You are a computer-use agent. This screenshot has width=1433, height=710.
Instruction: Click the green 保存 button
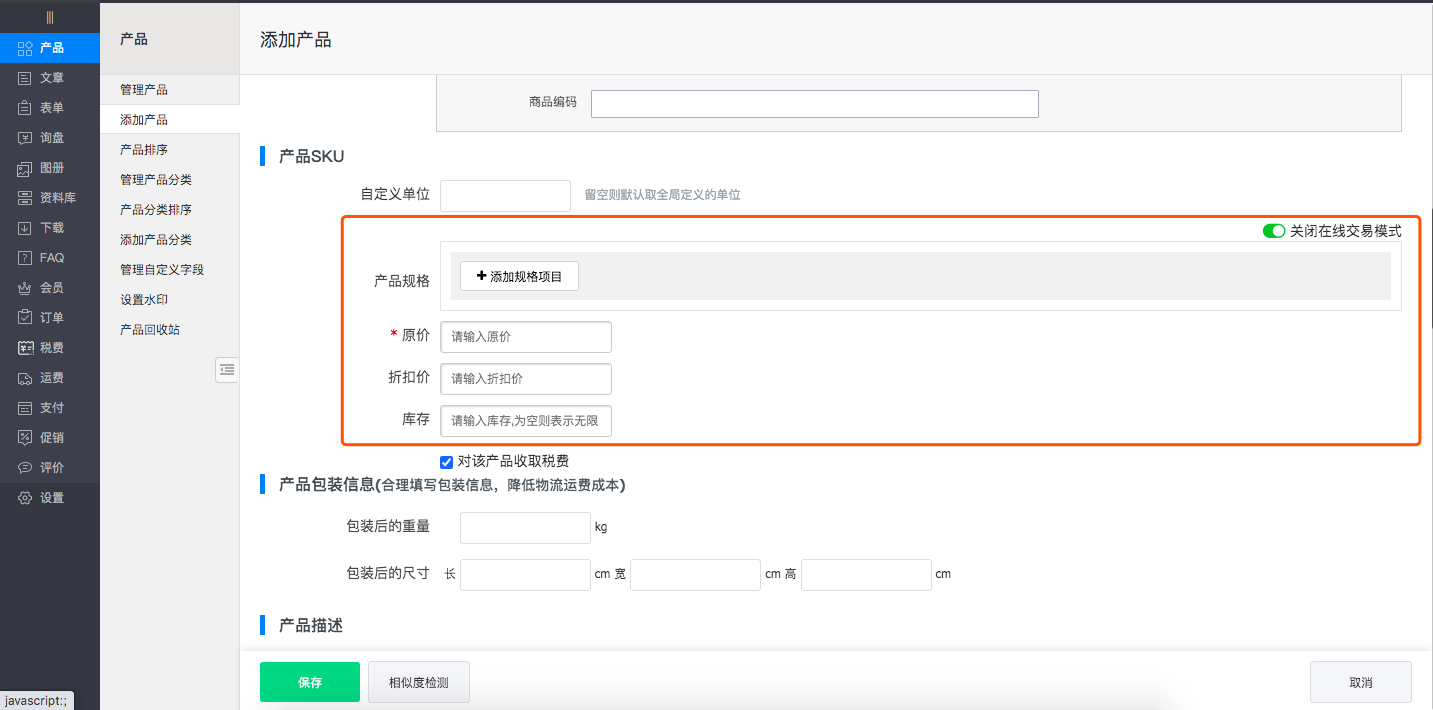pos(309,682)
